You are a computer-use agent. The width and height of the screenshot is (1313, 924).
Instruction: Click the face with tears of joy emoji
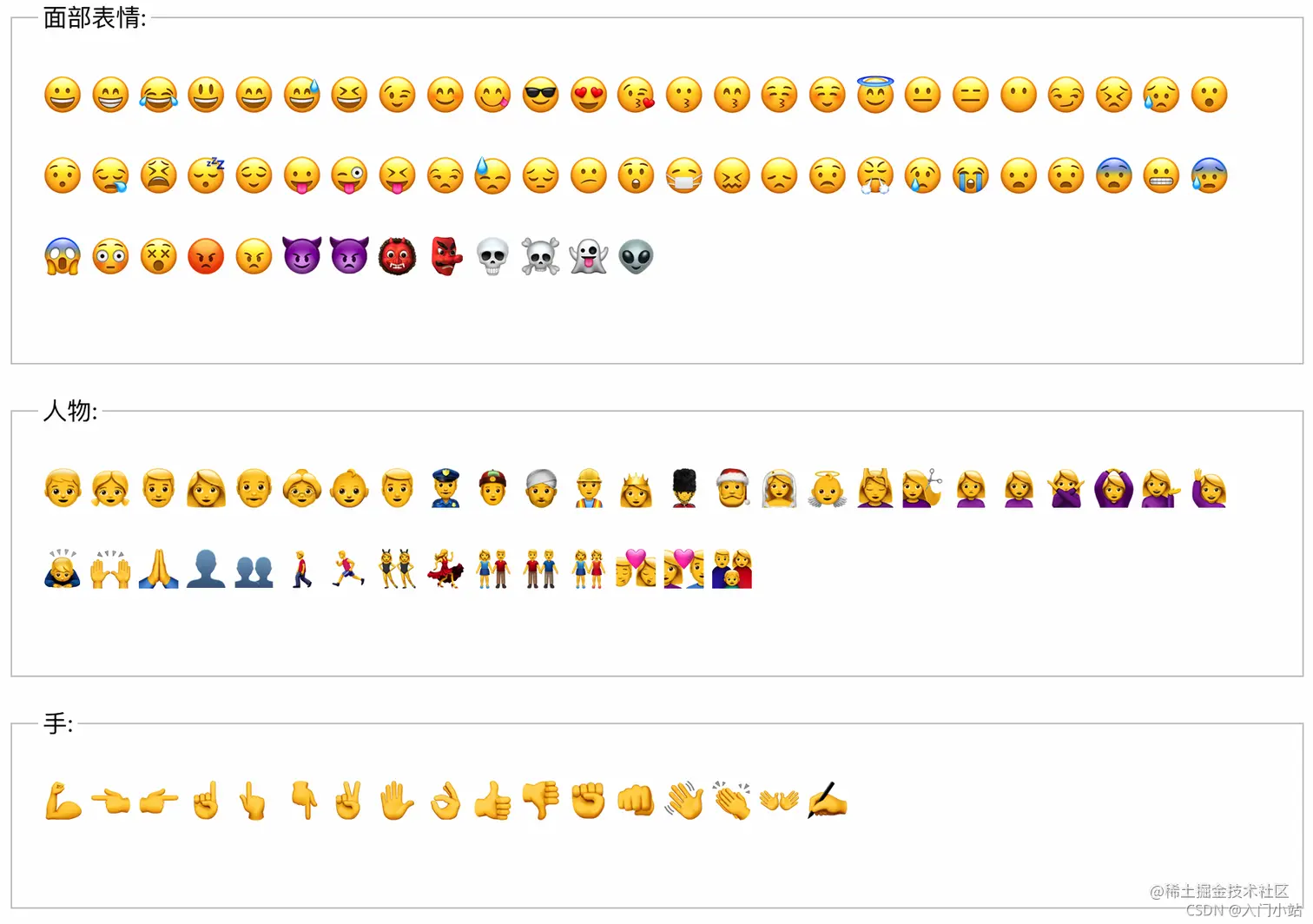point(158,95)
